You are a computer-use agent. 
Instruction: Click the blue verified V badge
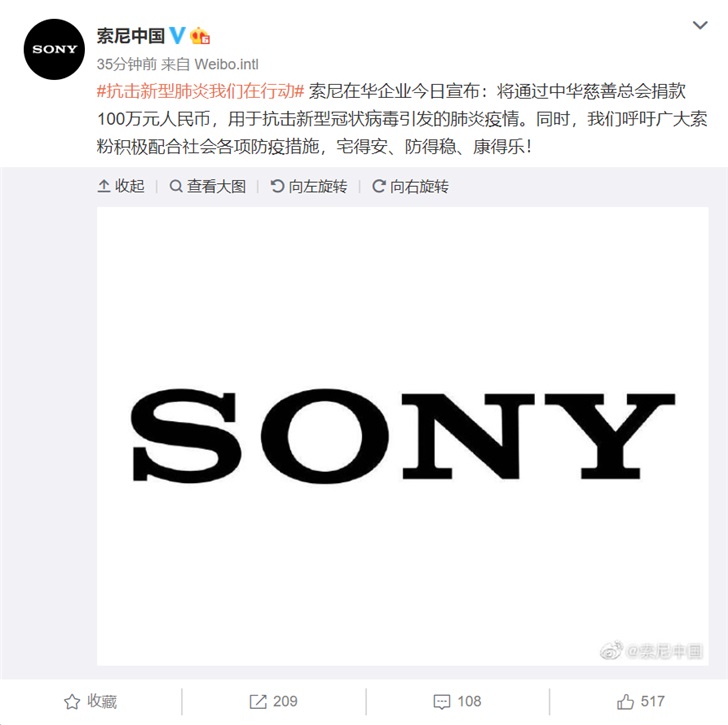click(177, 35)
